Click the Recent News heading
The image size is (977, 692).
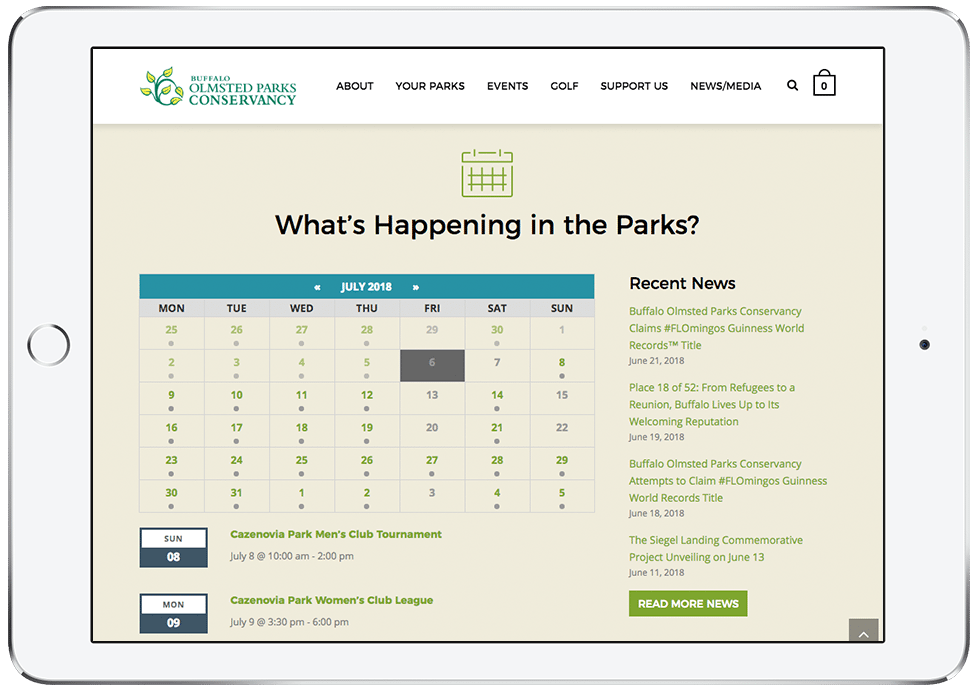(x=682, y=283)
